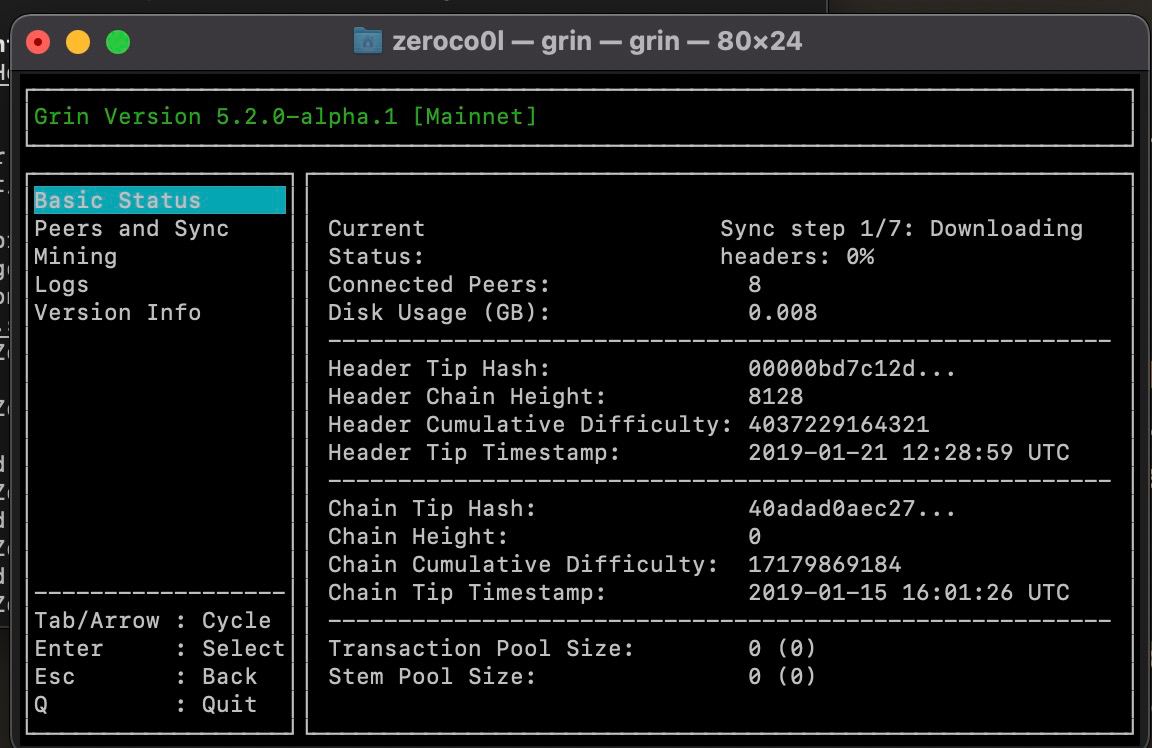This screenshot has width=1152, height=748.
Task: Open Version Info in the sidebar
Action: click(x=118, y=312)
